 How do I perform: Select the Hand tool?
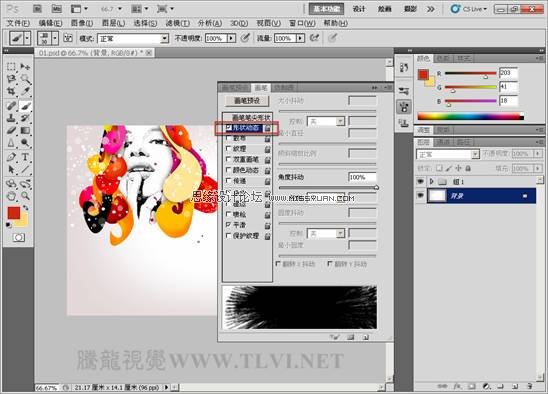pyautogui.click(x=11, y=196)
